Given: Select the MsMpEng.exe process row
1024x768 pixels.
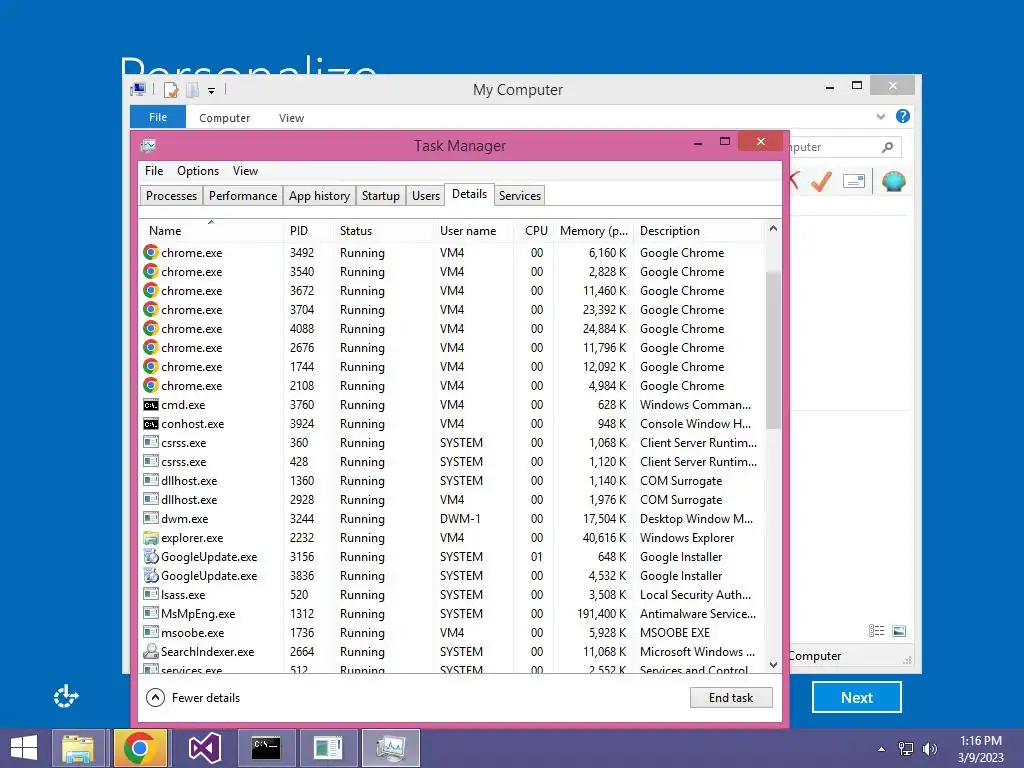Looking at the screenshot, I should coord(451,614).
